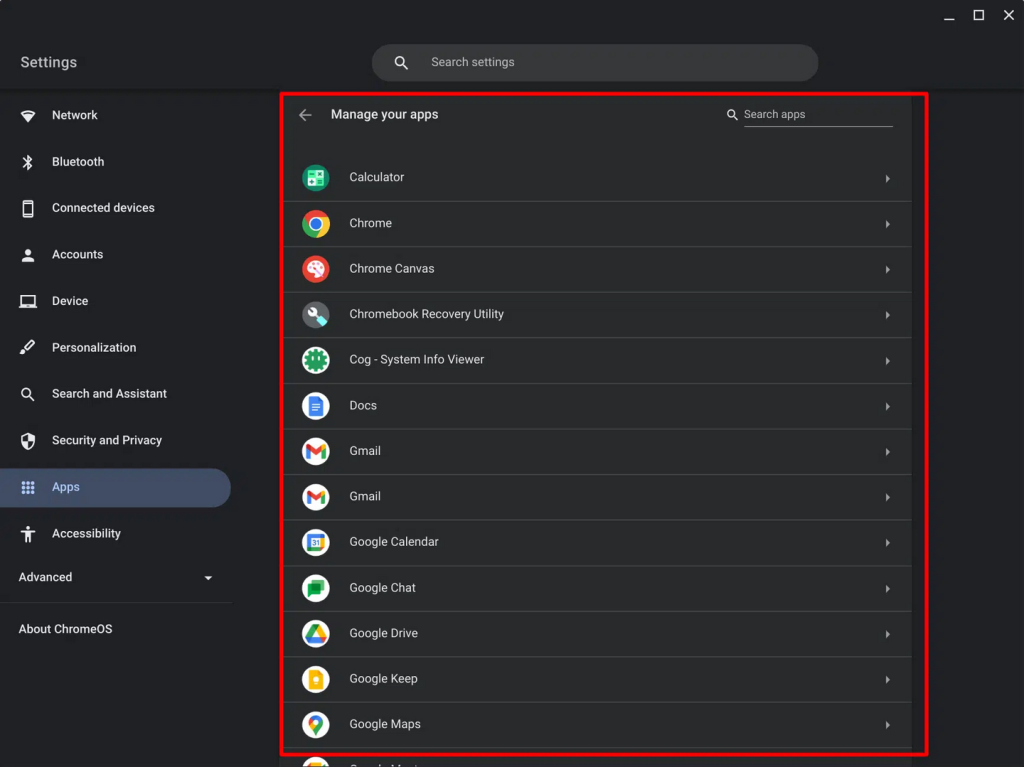Expand the Chrome Canvas row arrow
Viewport: 1024px width, 767px height.
[888, 269]
